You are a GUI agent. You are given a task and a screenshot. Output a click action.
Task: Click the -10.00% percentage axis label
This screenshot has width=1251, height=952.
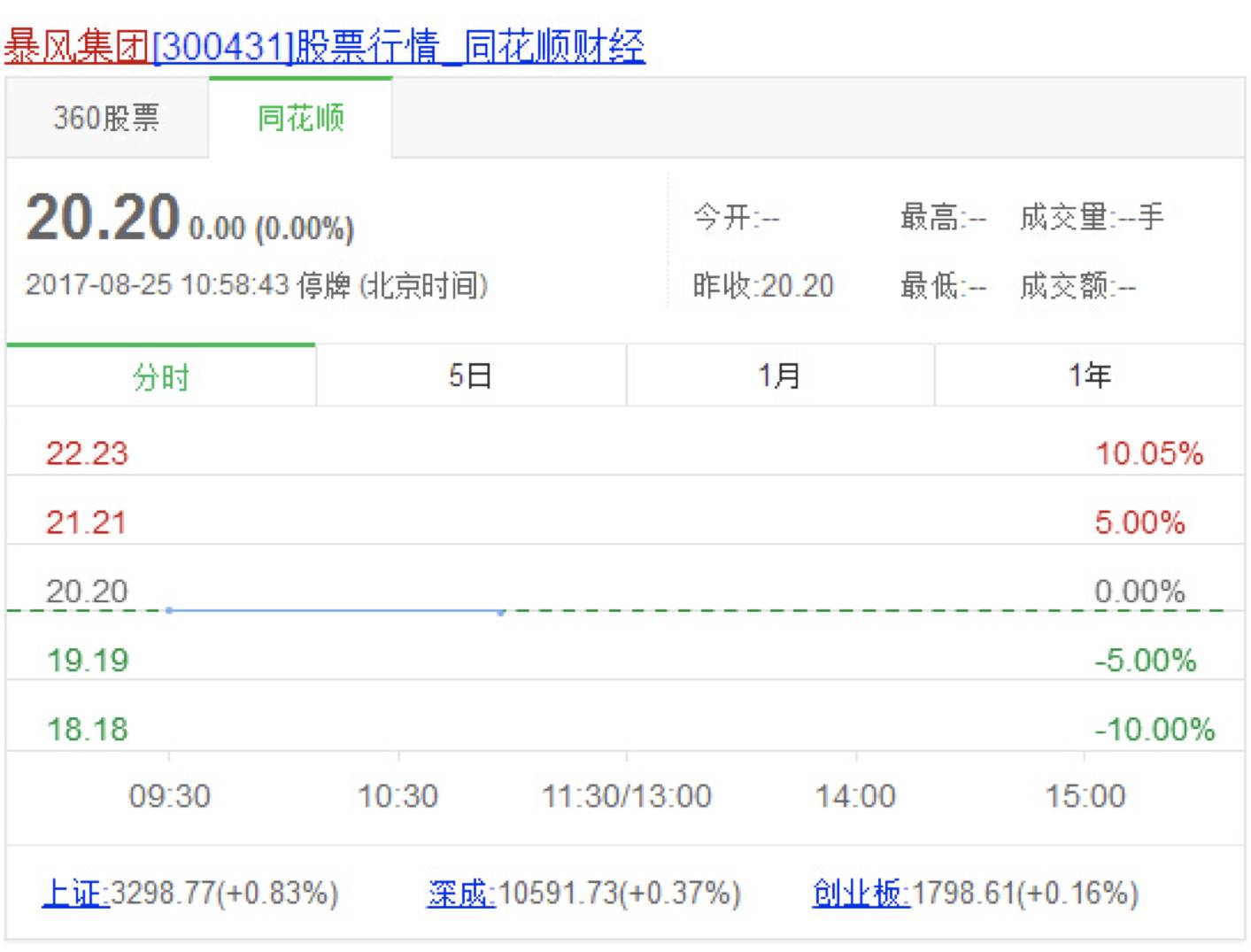(x=1154, y=729)
